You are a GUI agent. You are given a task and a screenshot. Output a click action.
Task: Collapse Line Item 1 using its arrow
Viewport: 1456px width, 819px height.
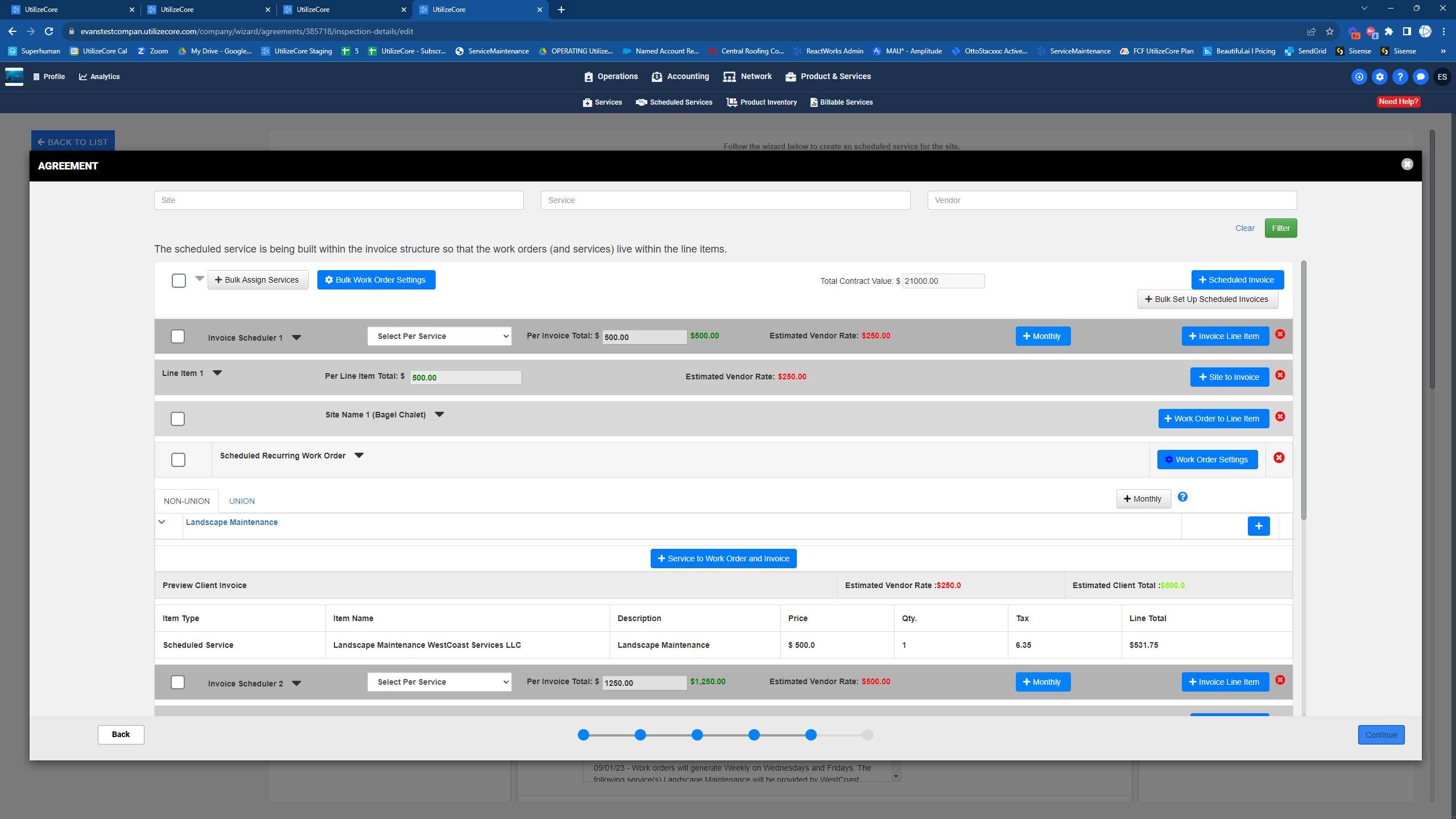[x=217, y=373]
